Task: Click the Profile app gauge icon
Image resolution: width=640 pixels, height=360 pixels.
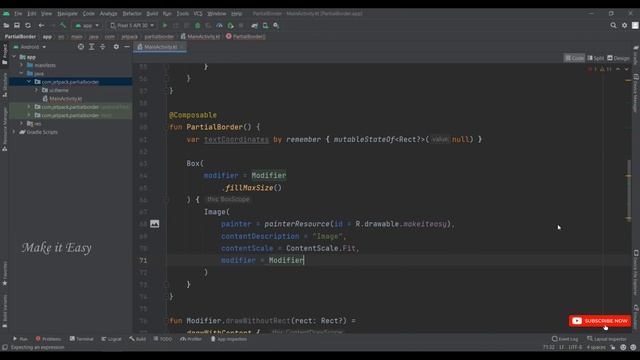Action: 219,25
